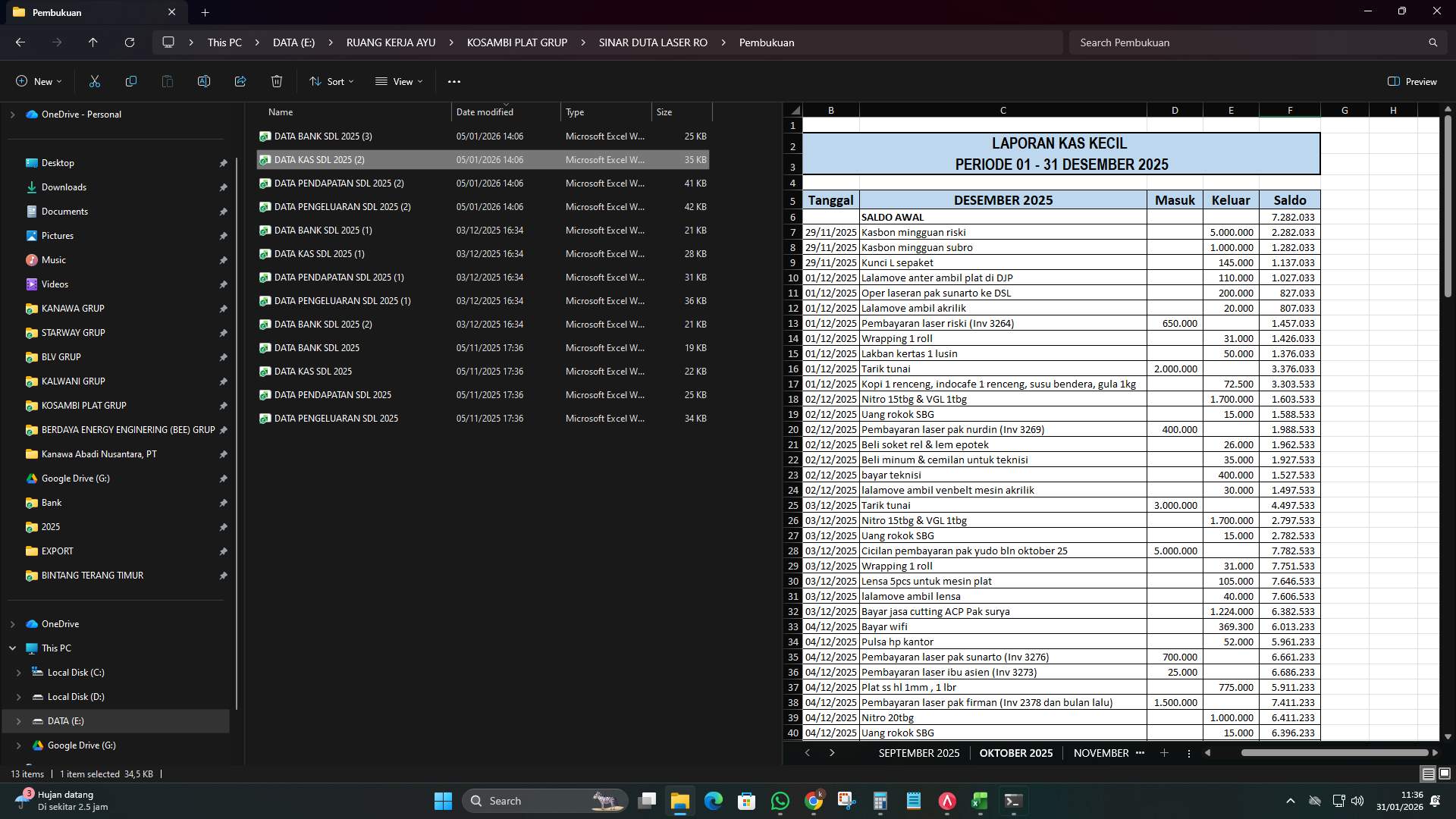Expand Local Disk (C:) in the sidebar

19,673
